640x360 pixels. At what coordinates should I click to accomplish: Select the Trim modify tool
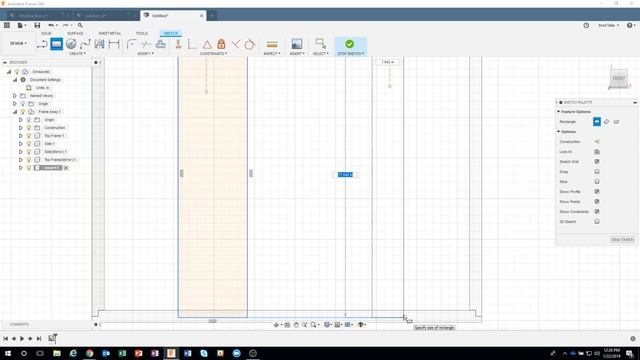click(146, 44)
